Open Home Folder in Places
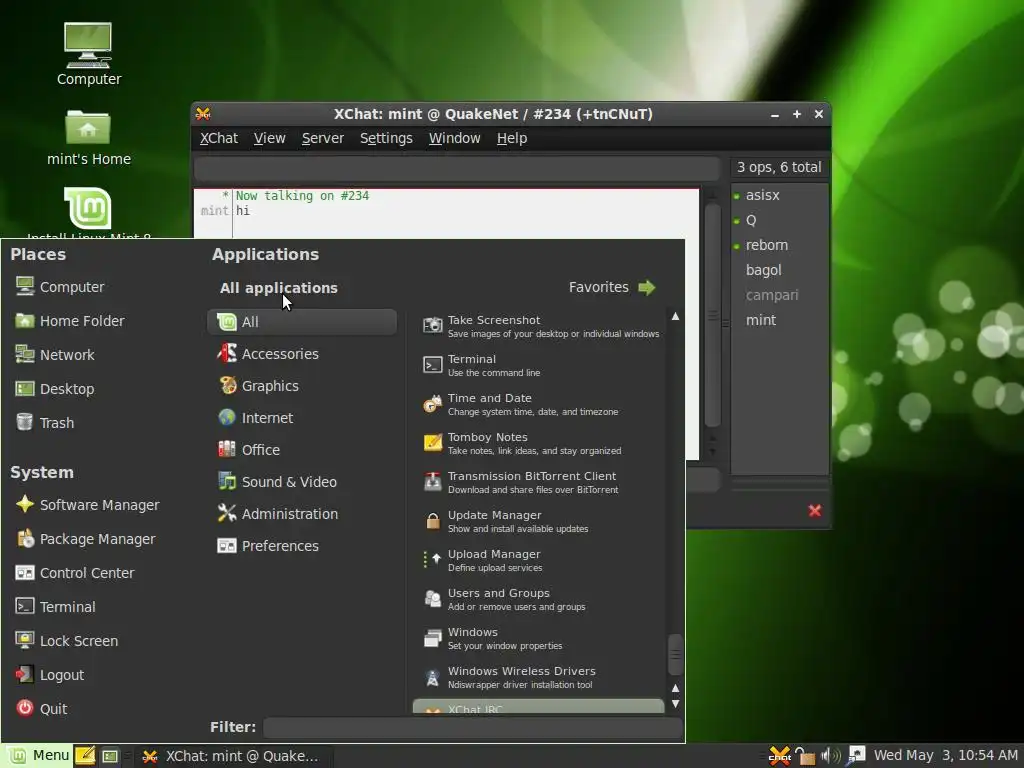The width and height of the screenshot is (1024, 768). pos(70,321)
